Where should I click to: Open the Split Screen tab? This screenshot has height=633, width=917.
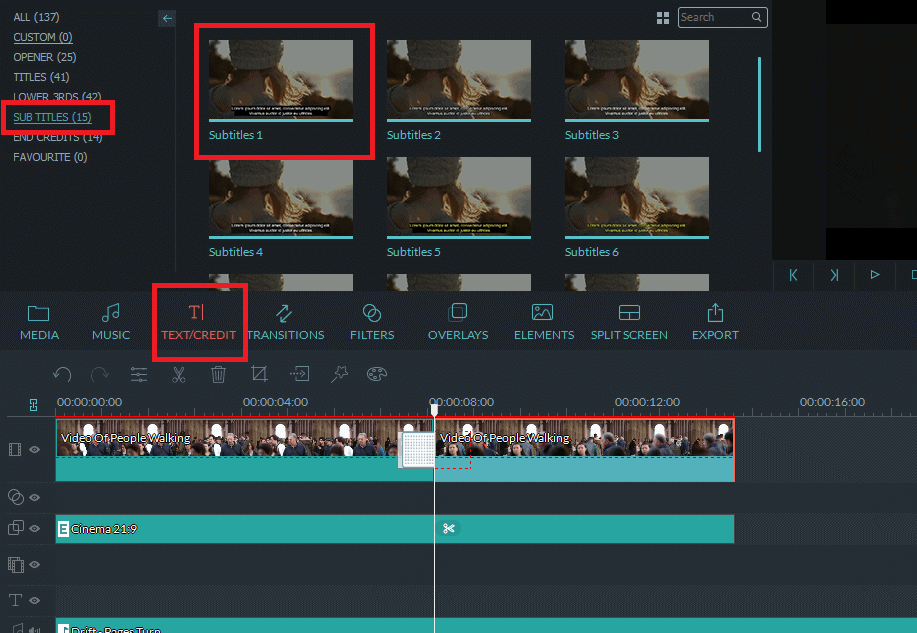coord(629,322)
